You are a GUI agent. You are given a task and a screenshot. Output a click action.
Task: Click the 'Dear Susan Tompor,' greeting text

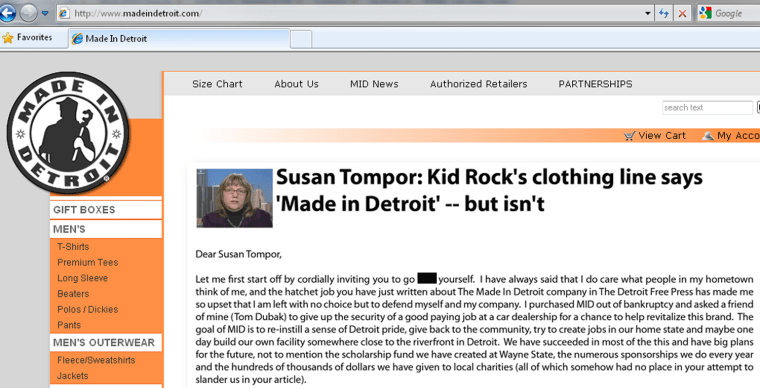click(238, 254)
